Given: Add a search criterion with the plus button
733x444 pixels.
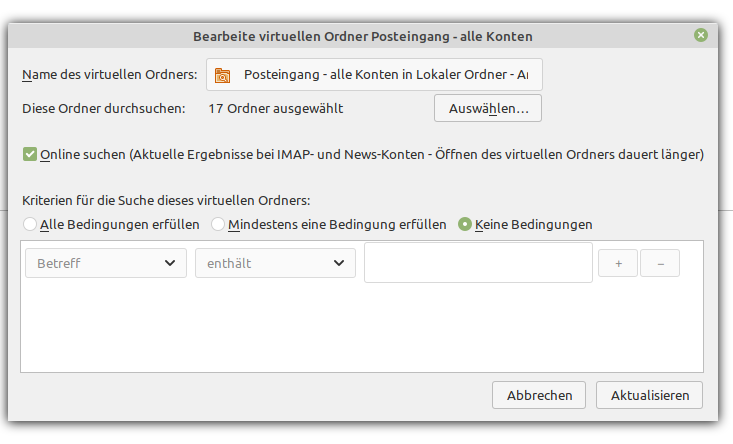Looking at the screenshot, I should click(x=618, y=263).
